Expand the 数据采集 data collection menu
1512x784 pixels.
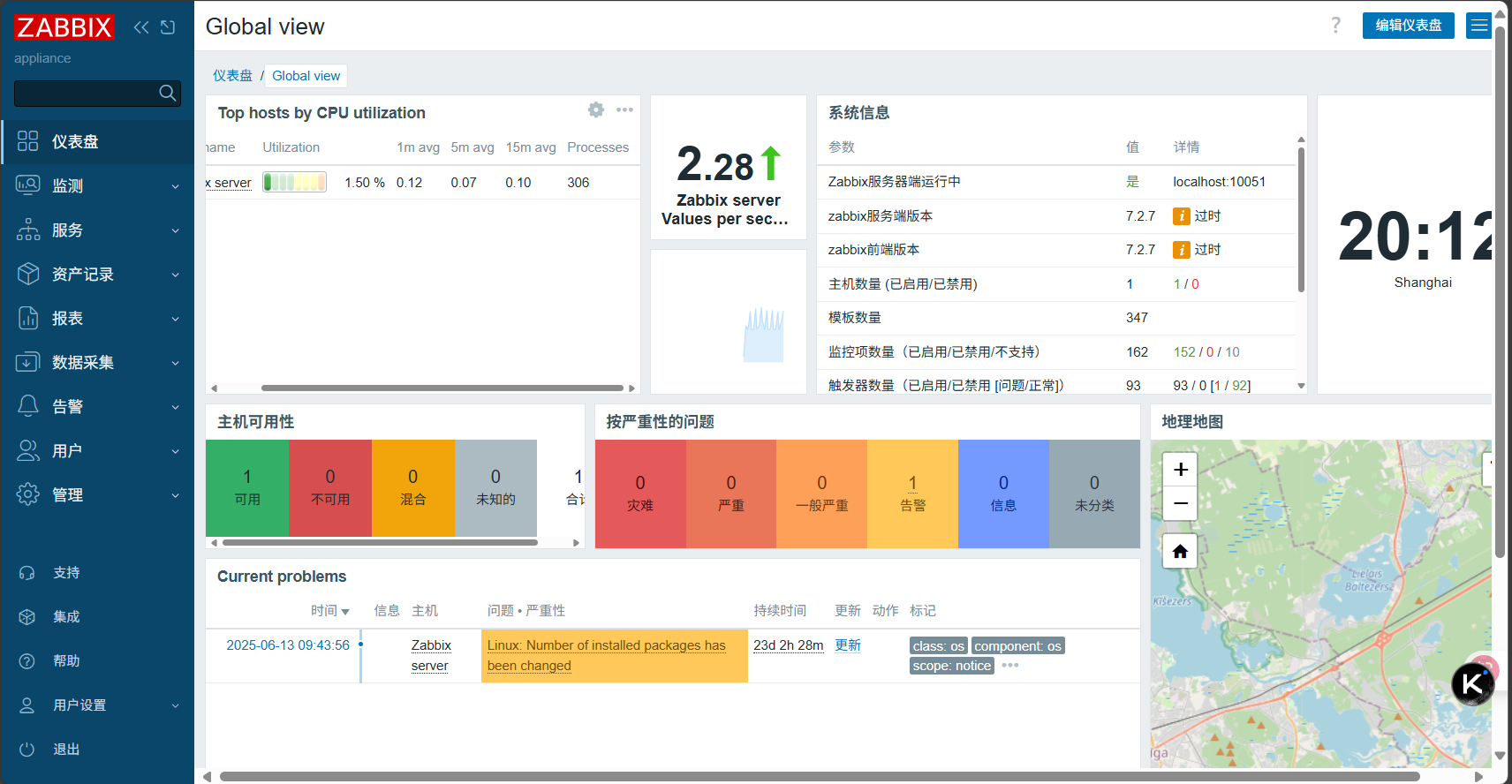pos(97,362)
